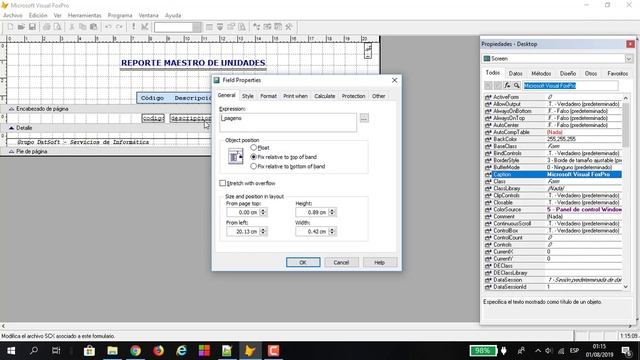Collapse the Detalle band arrow
This screenshot has width=640, height=360.
pyautogui.click(x=11, y=128)
